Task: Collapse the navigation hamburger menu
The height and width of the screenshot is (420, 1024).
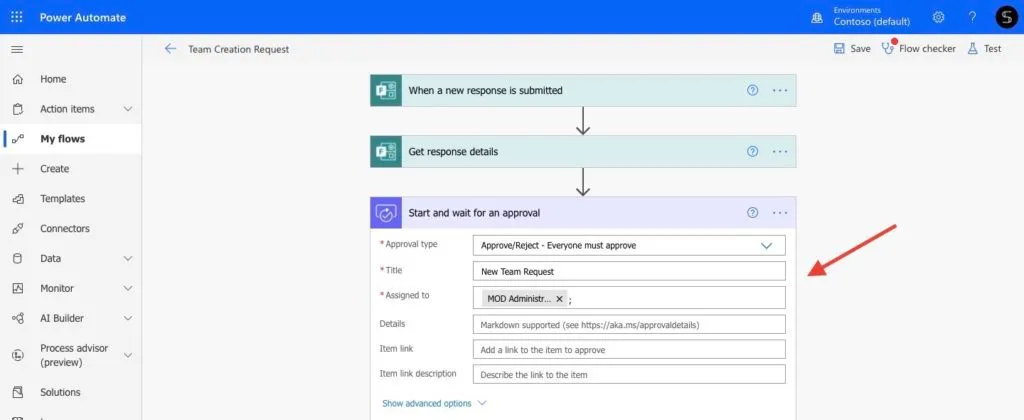Action: [x=18, y=49]
